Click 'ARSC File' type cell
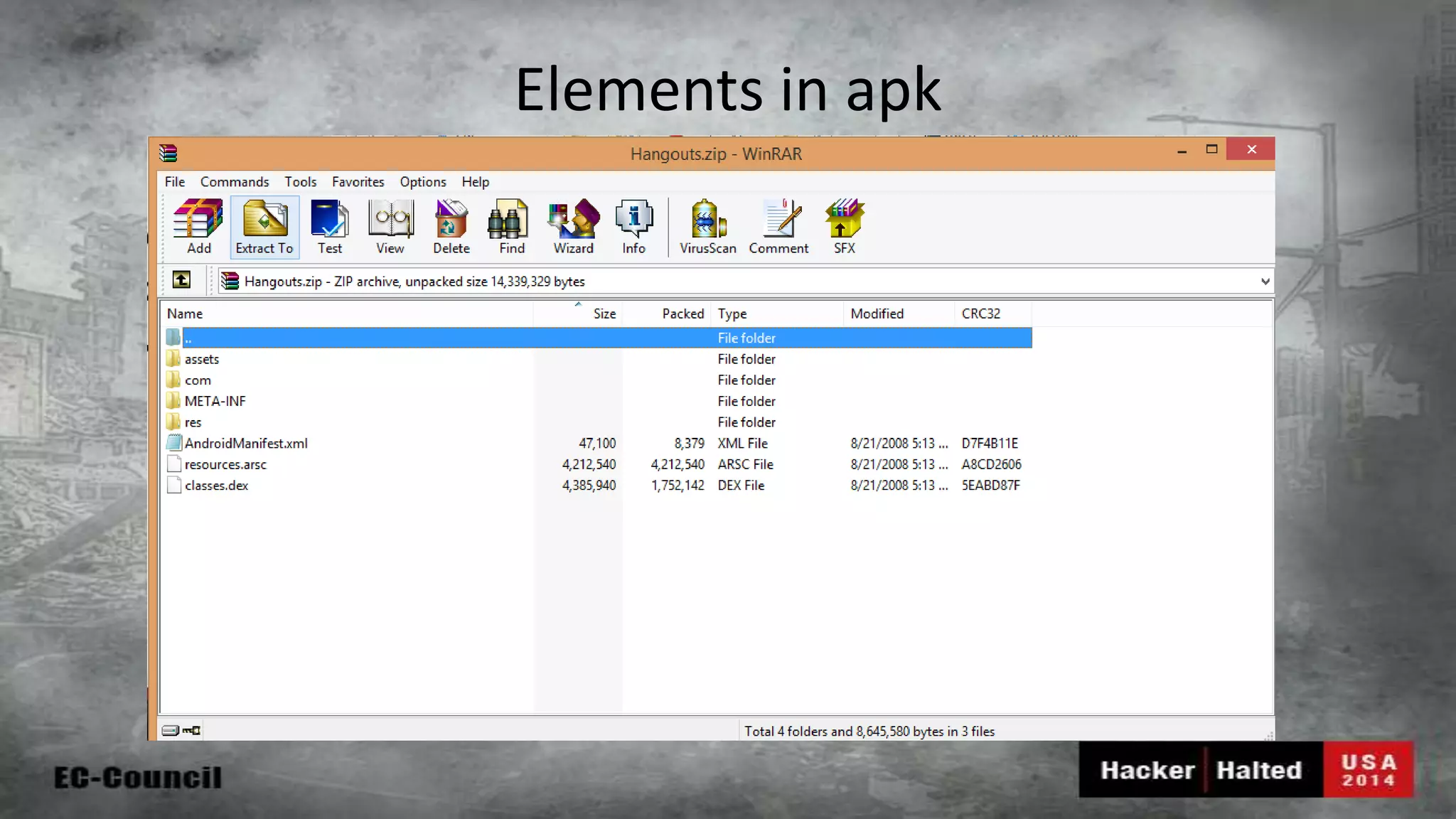This screenshot has width=1456, height=819. pos(745,464)
